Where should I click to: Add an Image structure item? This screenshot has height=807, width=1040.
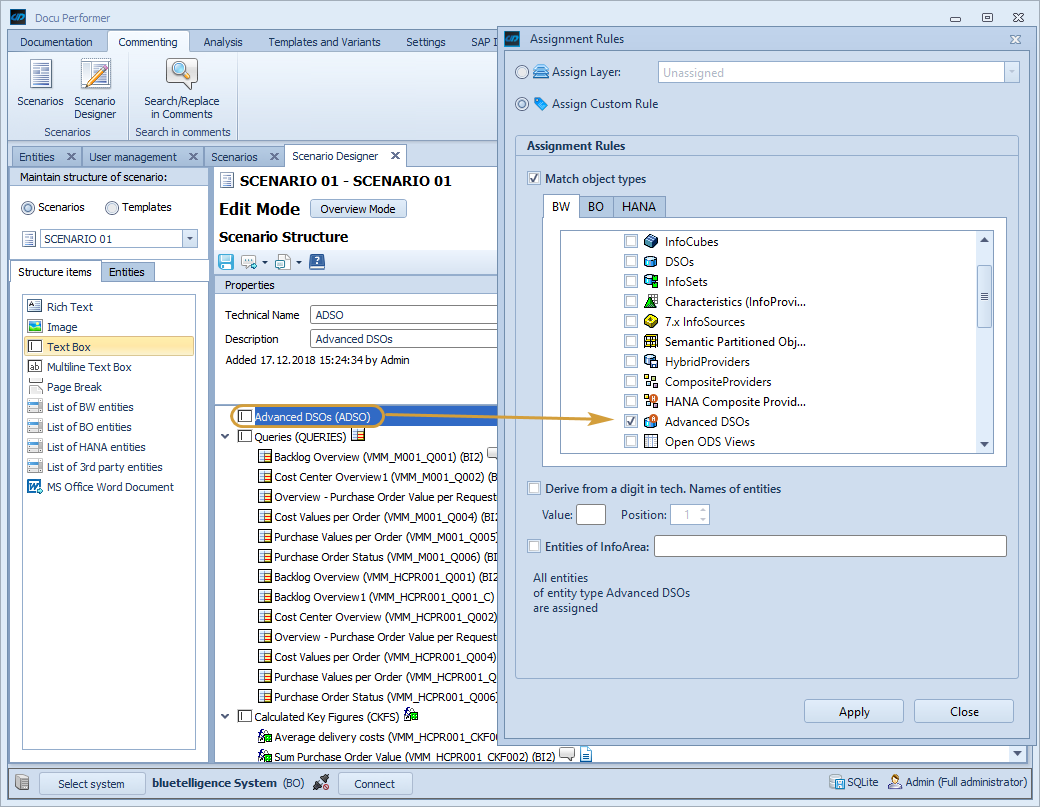click(61, 327)
